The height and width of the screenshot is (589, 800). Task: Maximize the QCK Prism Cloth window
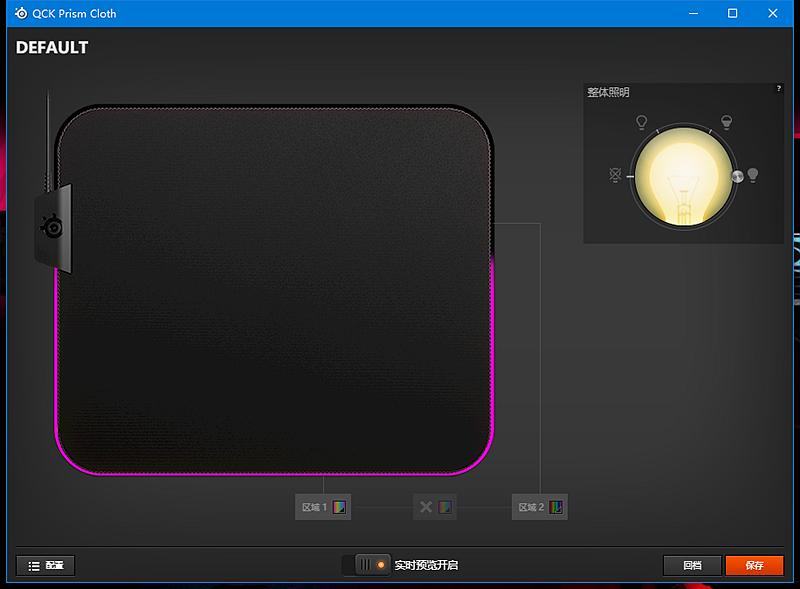pos(732,13)
